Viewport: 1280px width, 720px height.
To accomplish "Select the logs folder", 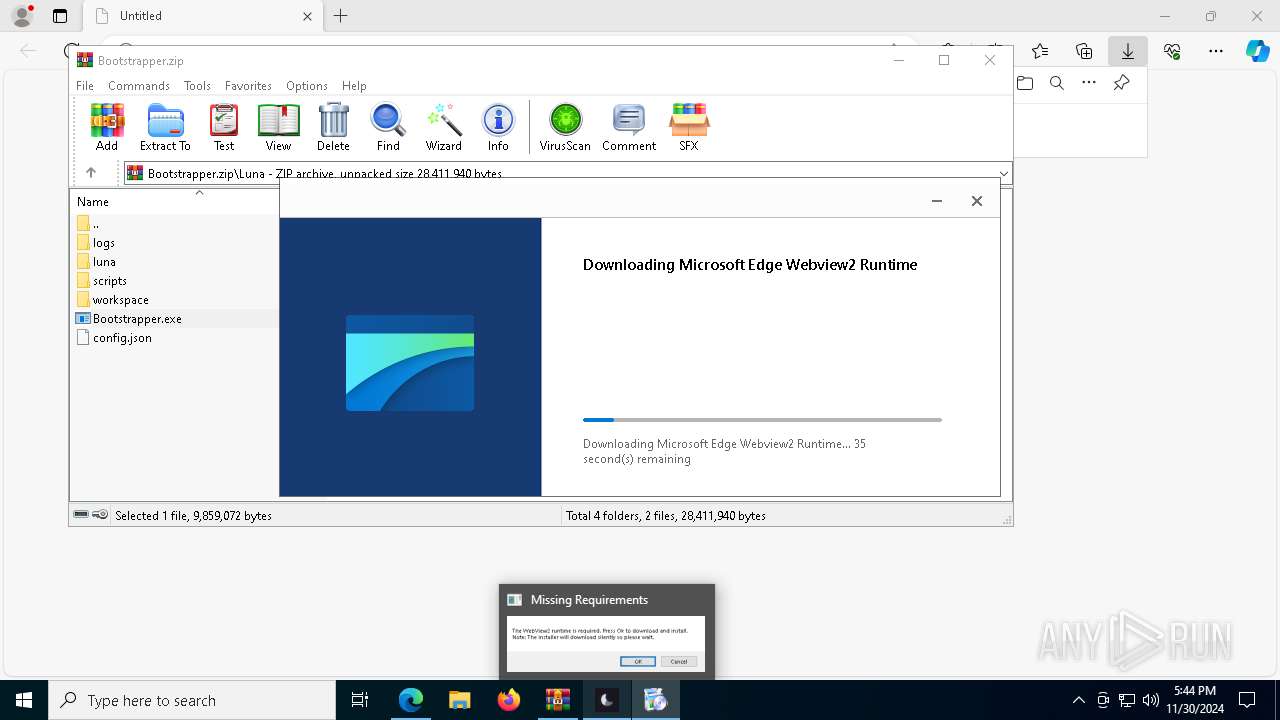I will pyautogui.click(x=96, y=243).
